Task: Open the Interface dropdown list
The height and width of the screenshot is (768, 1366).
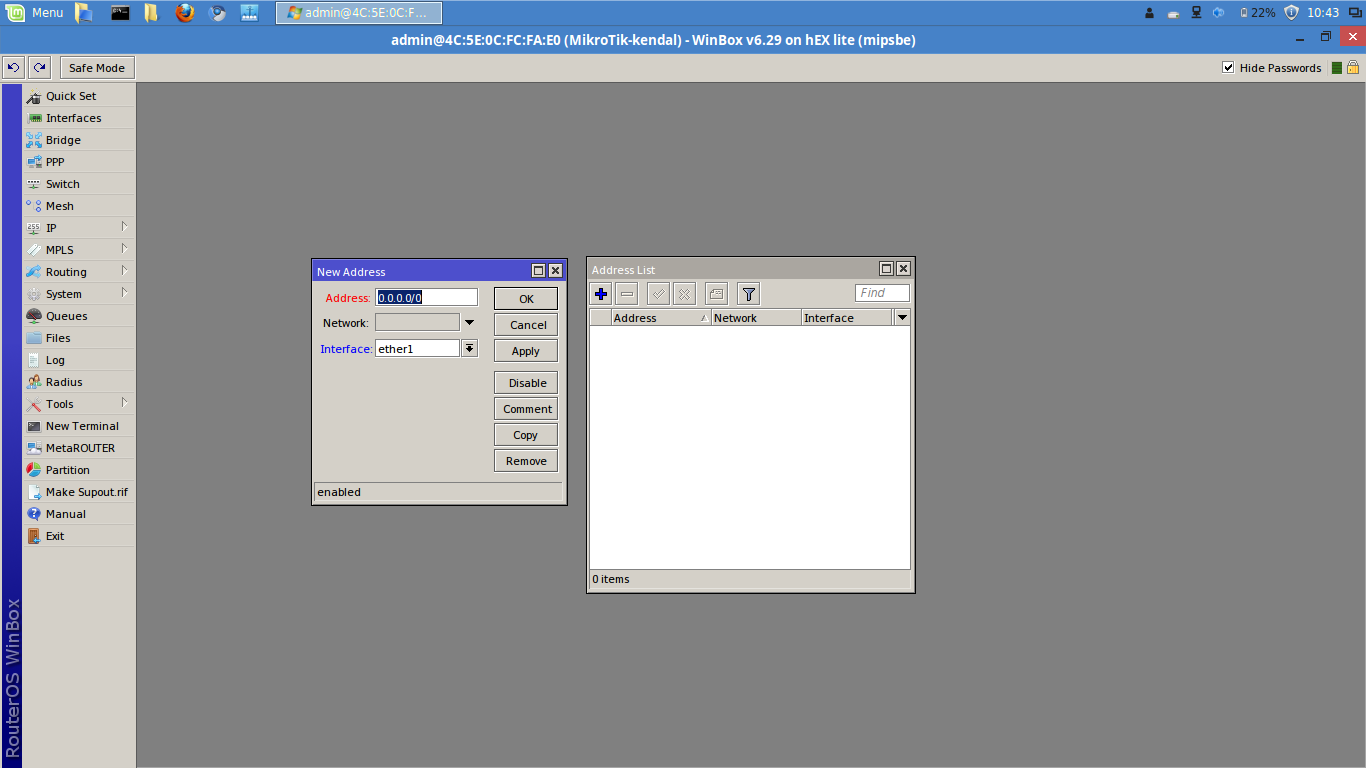Action: pyautogui.click(x=470, y=349)
